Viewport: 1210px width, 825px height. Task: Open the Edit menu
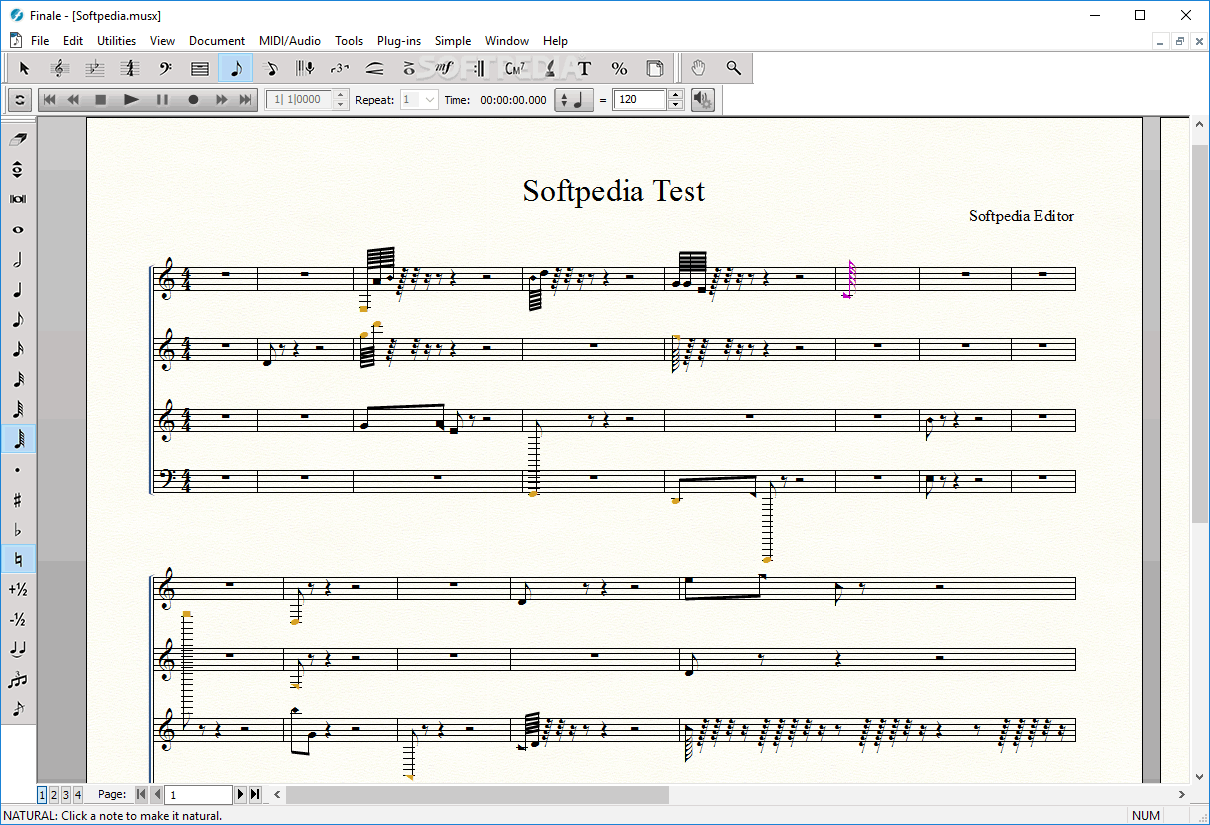(x=73, y=41)
